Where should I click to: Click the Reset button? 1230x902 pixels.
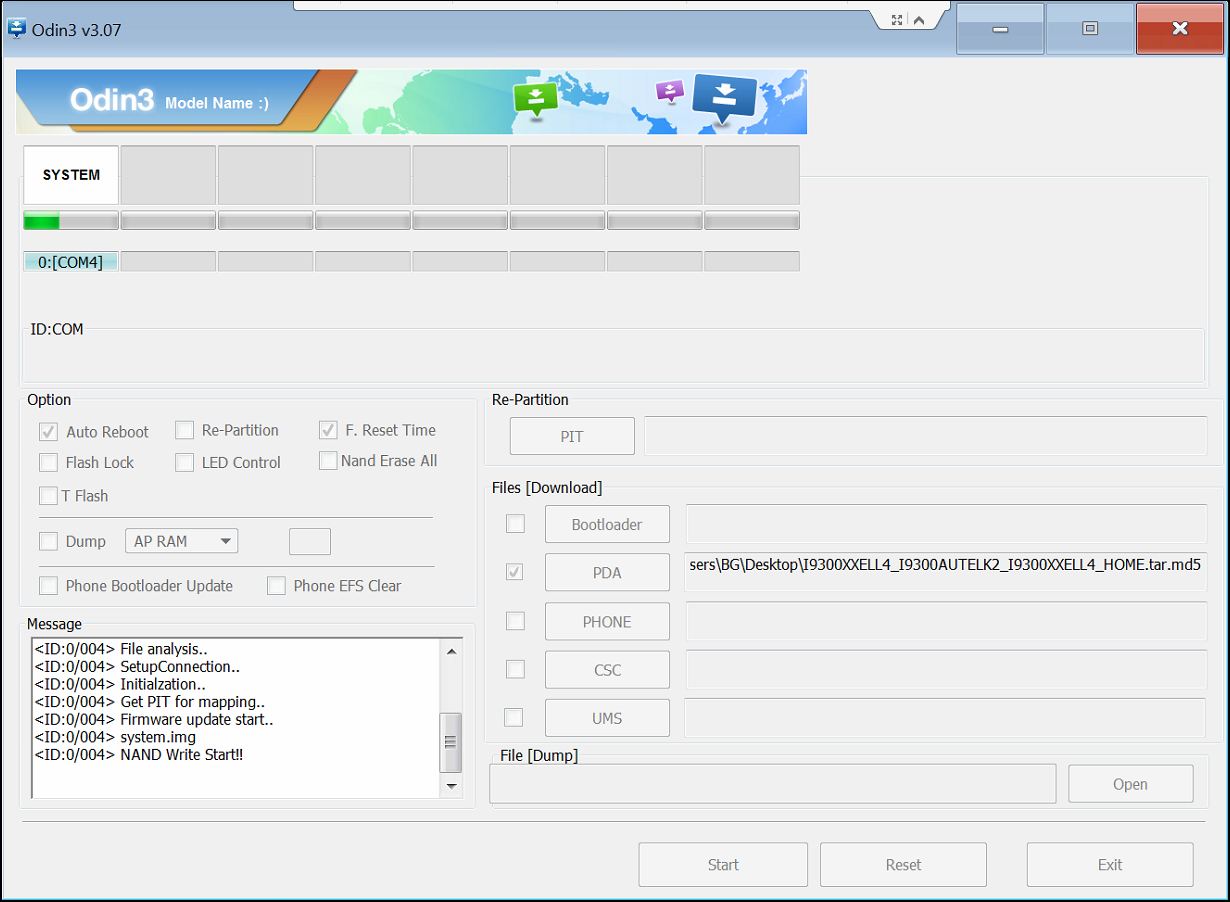click(903, 864)
